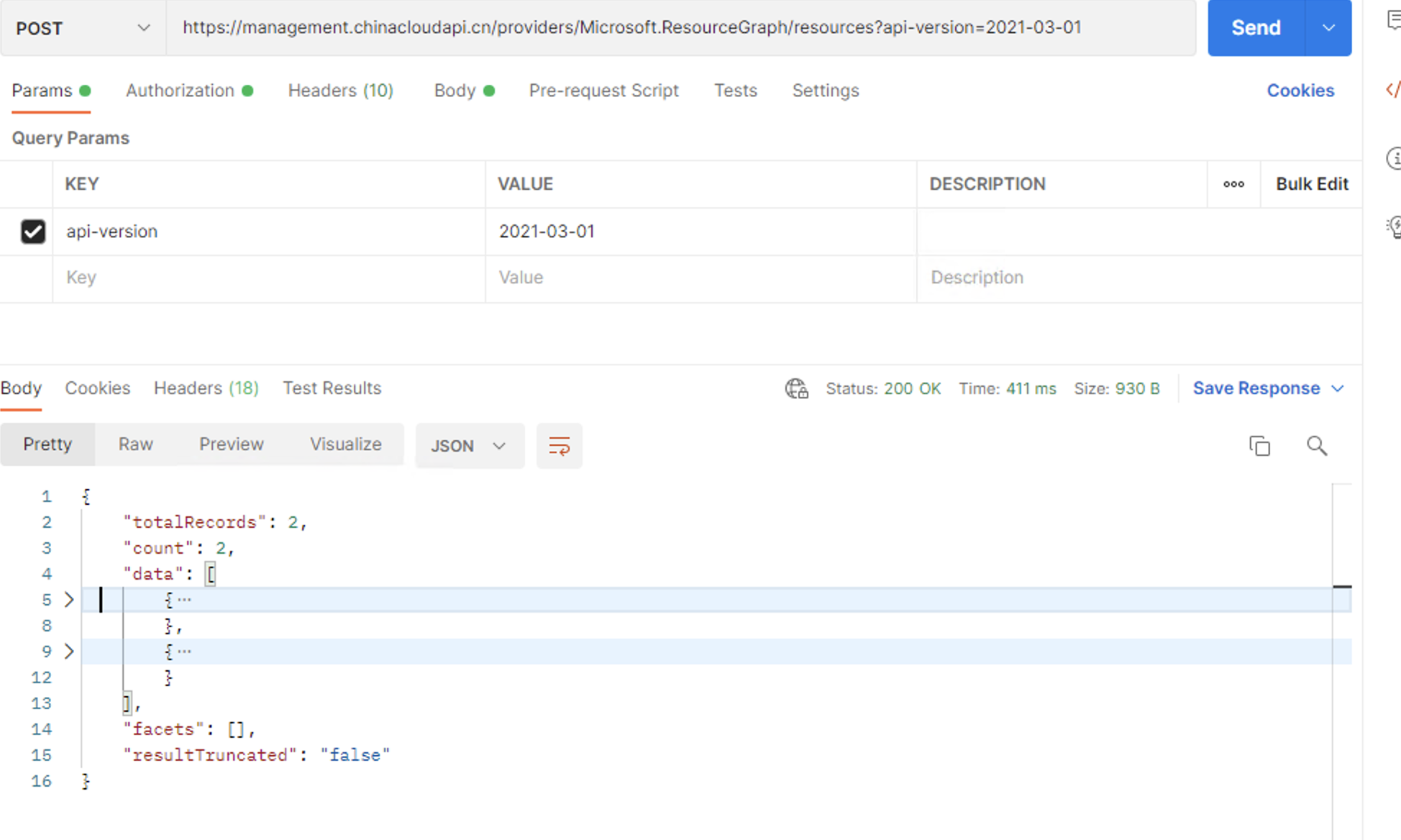Open the Pre-request Script tab
Image resolution: width=1401 pixels, height=840 pixels.
click(x=603, y=91)
